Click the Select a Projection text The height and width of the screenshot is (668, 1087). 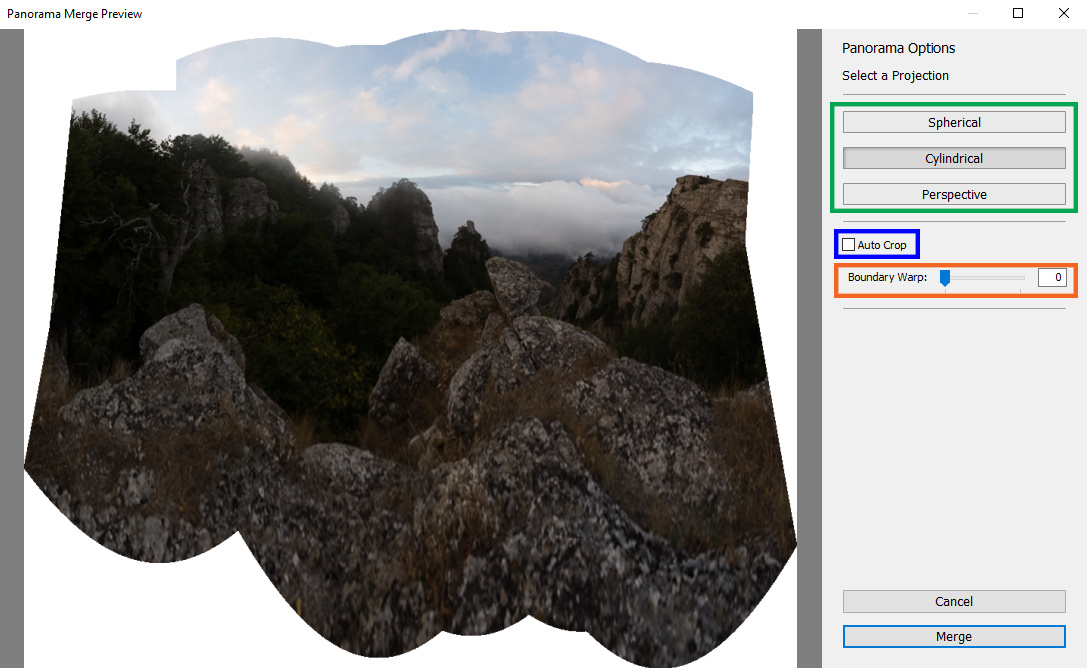(895, 76)
